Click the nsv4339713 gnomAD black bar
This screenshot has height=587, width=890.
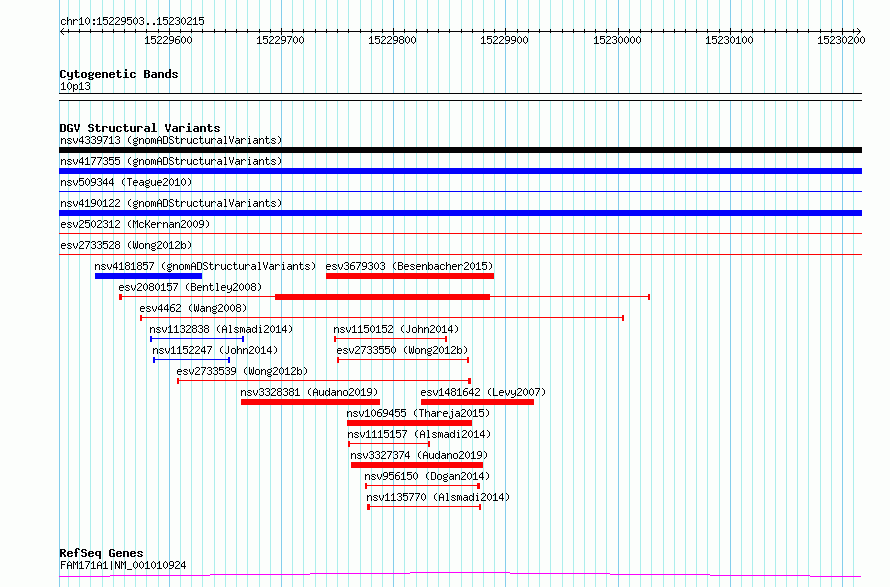[460, 150]
